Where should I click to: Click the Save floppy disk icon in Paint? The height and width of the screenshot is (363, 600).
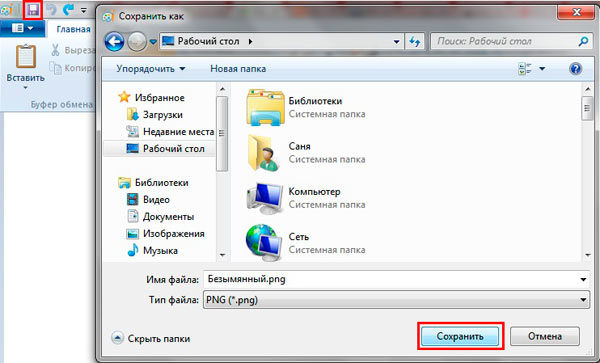pos(33,10)
